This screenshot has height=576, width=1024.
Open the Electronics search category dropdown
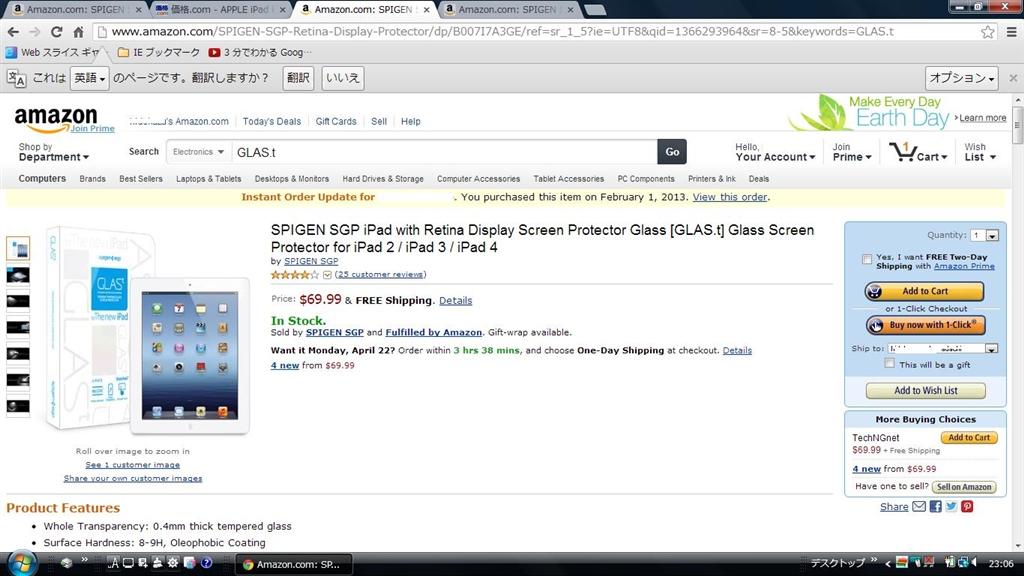point(198,152)
